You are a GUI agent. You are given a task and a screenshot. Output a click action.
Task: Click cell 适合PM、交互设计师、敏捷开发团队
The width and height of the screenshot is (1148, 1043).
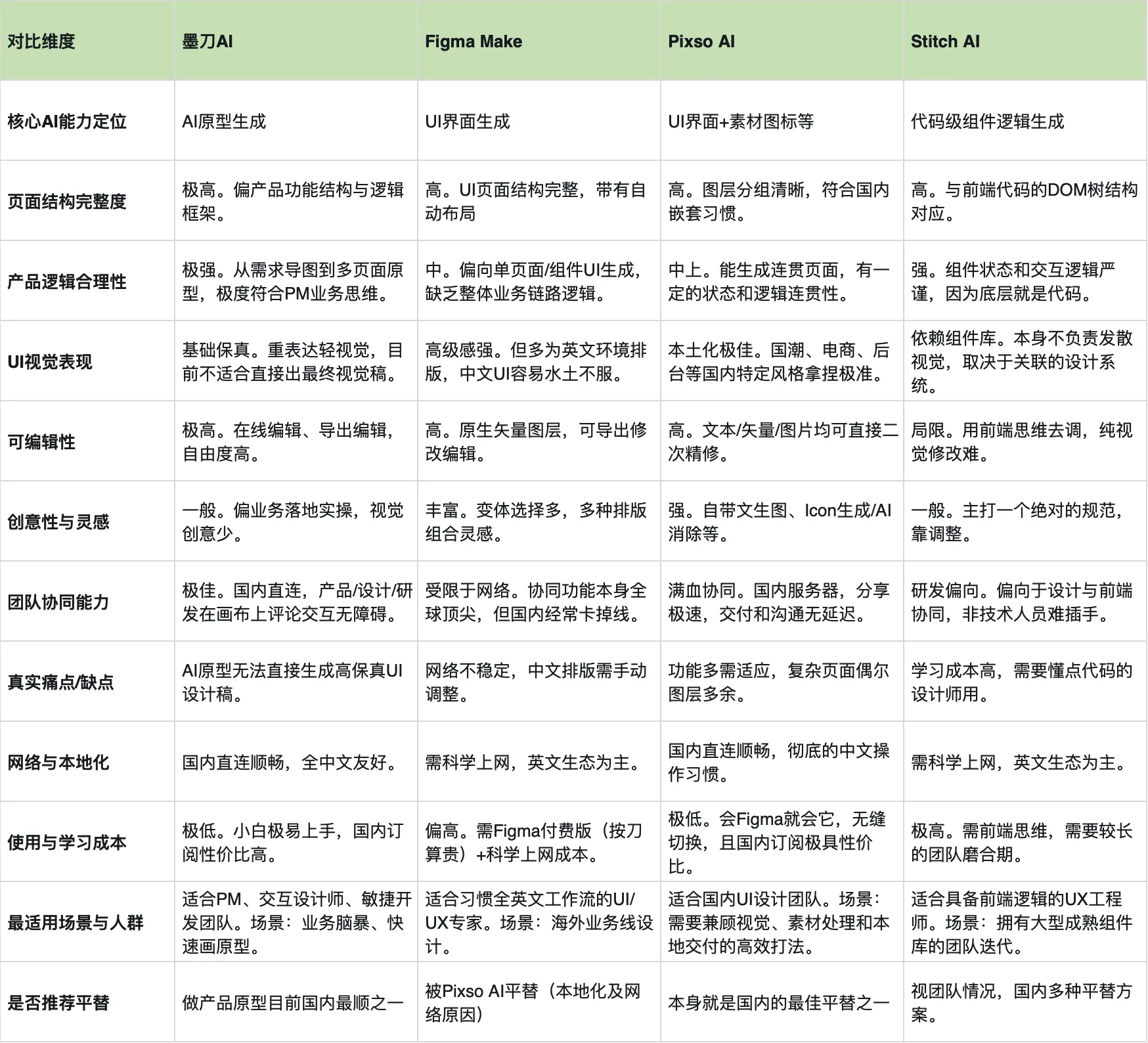pyautogui.click(x=296, y=922)
